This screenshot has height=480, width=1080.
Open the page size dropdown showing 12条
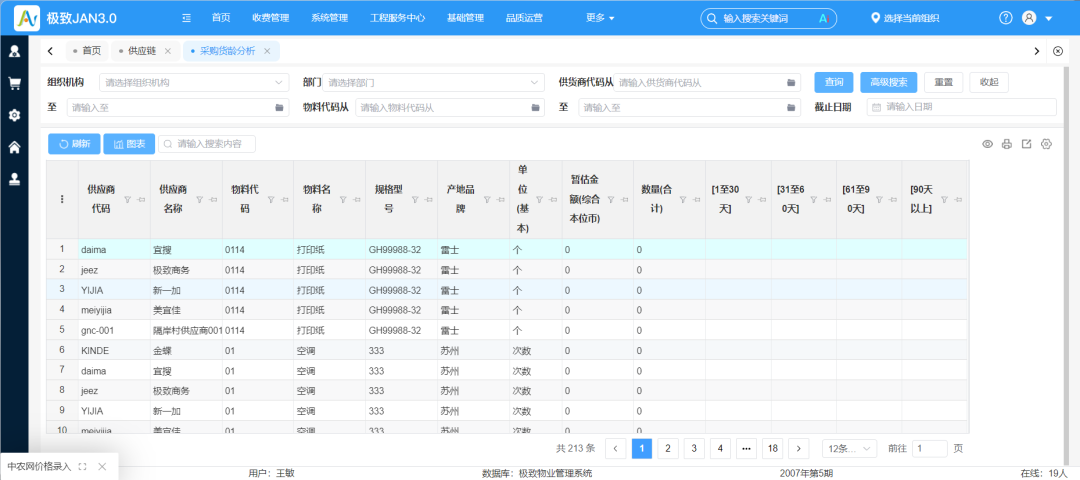[849, 448]
